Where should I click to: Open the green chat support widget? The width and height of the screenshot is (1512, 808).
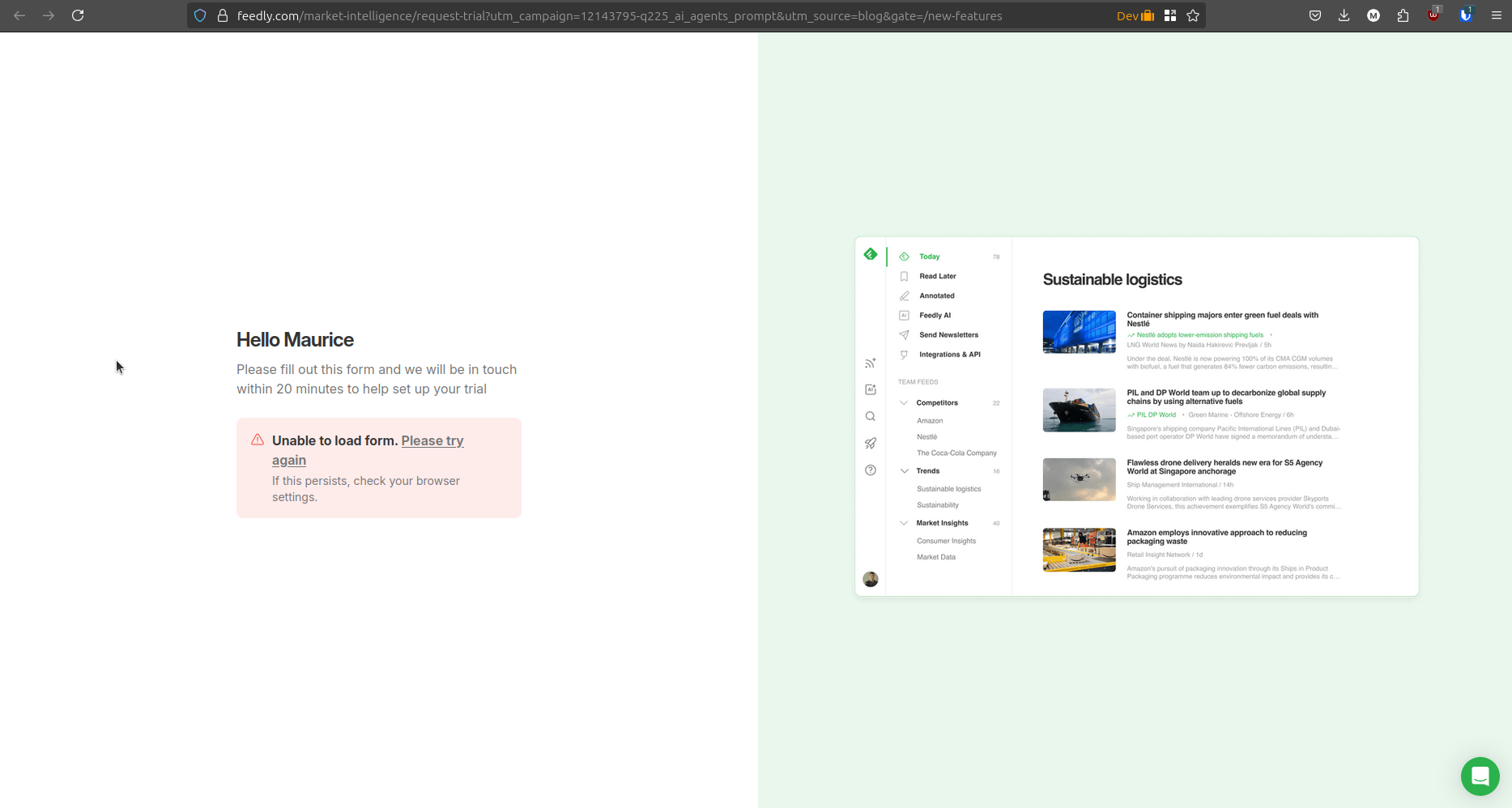(1480, 776)
